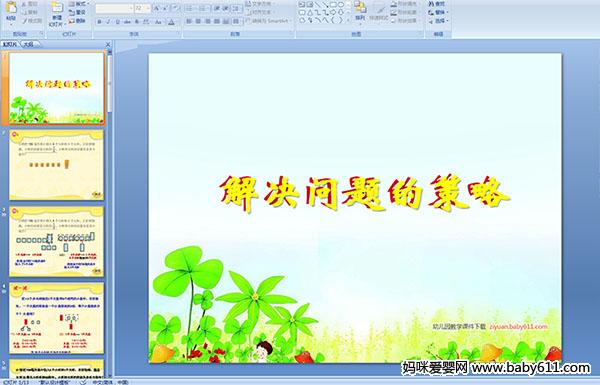600x385 pixels.
Task: Open the font size dropdown showing 32
Action: pyautogui.click(x=142, y=8)
